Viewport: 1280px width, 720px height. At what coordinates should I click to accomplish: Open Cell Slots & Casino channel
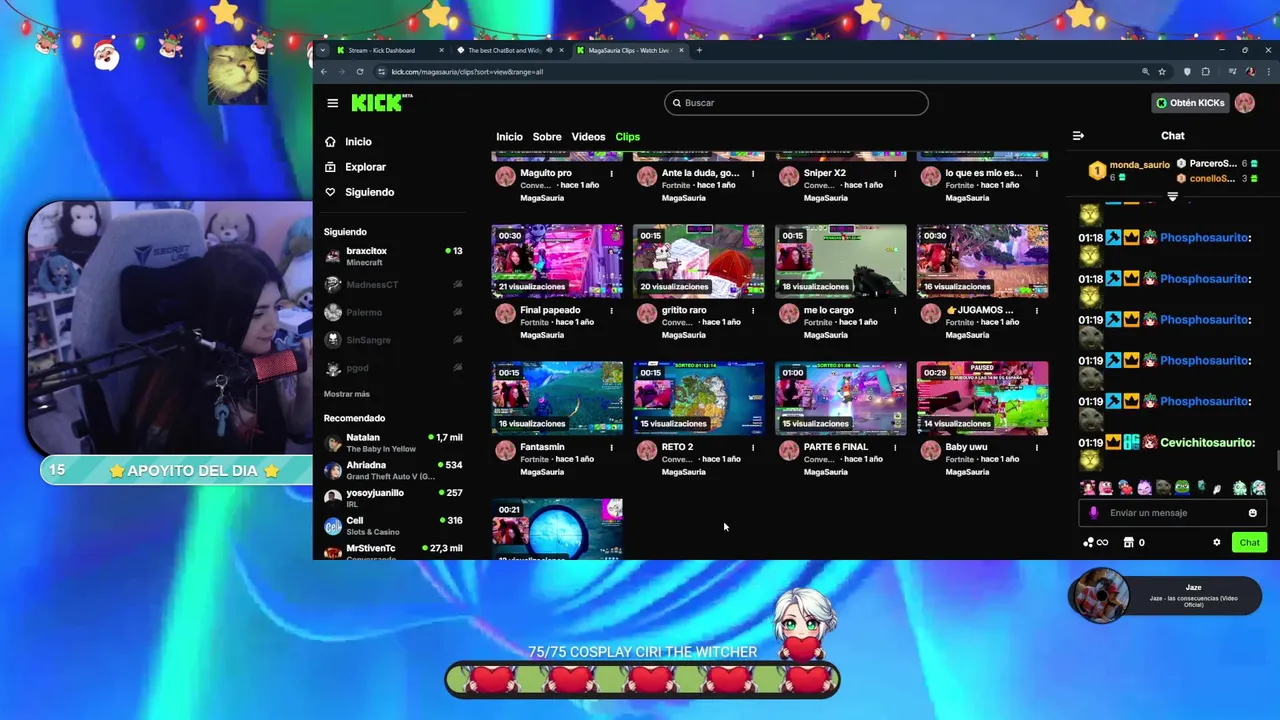tap(392, 526)
